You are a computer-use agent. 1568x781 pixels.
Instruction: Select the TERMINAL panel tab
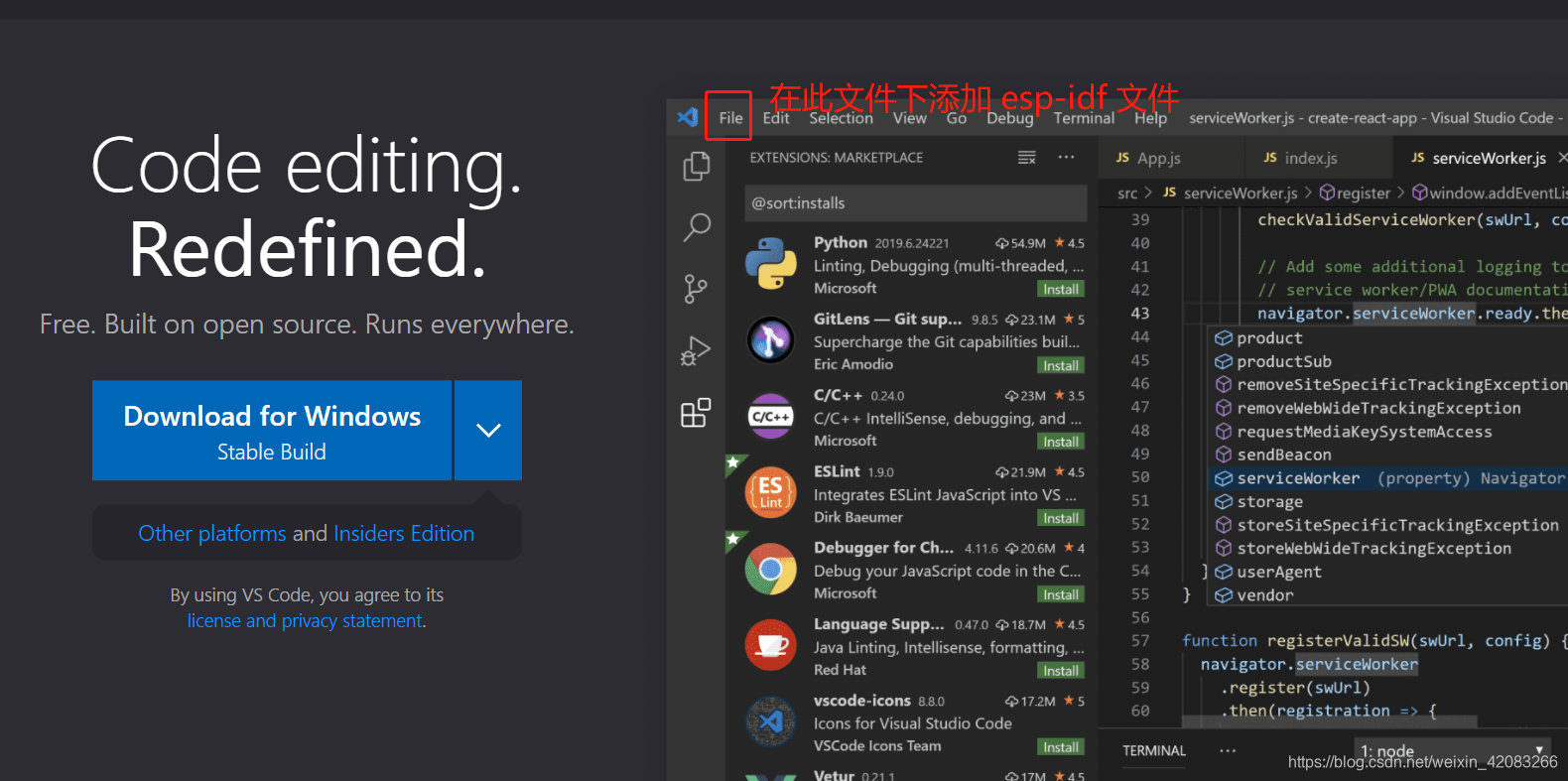1154,750
